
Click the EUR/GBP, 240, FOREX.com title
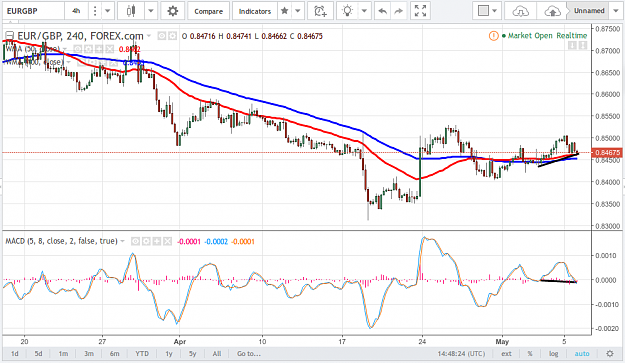tap(80, 36)
